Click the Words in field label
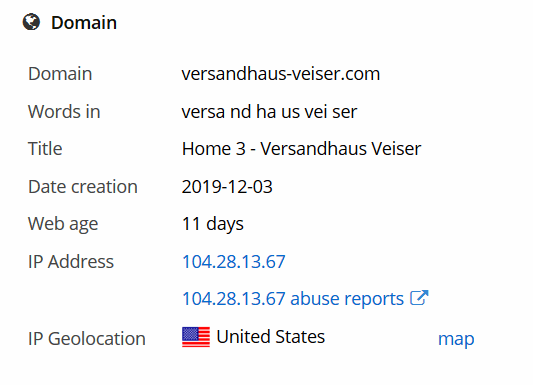 (x=64, y=111)
